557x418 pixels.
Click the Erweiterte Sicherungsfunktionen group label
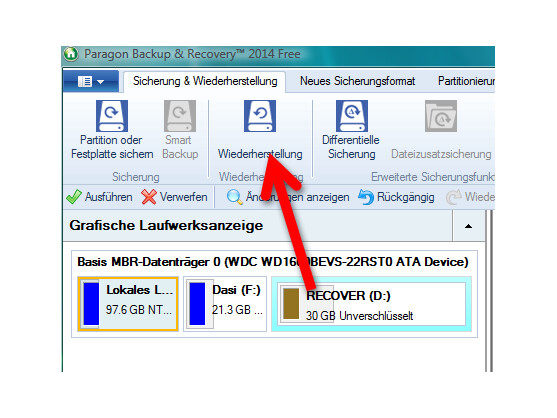coord(432,177)
